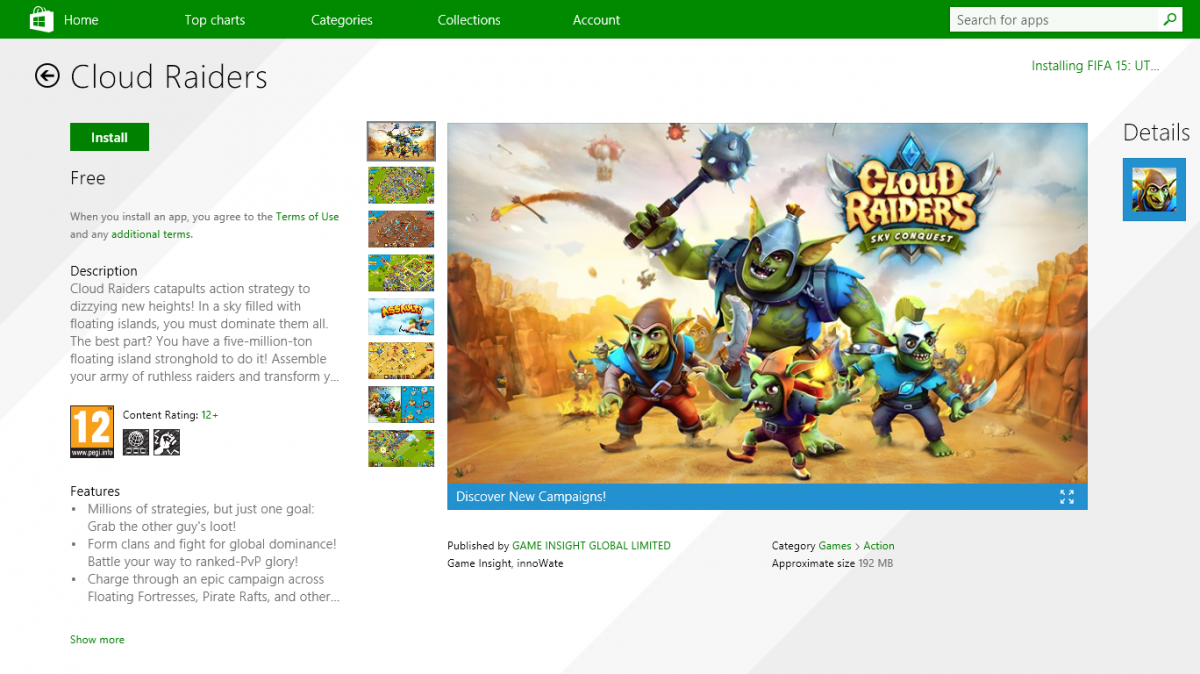Click the violence content descriptor icon
Image resolution: width=1200 pixels, height=674 pixels.
(x=166, y=442)
